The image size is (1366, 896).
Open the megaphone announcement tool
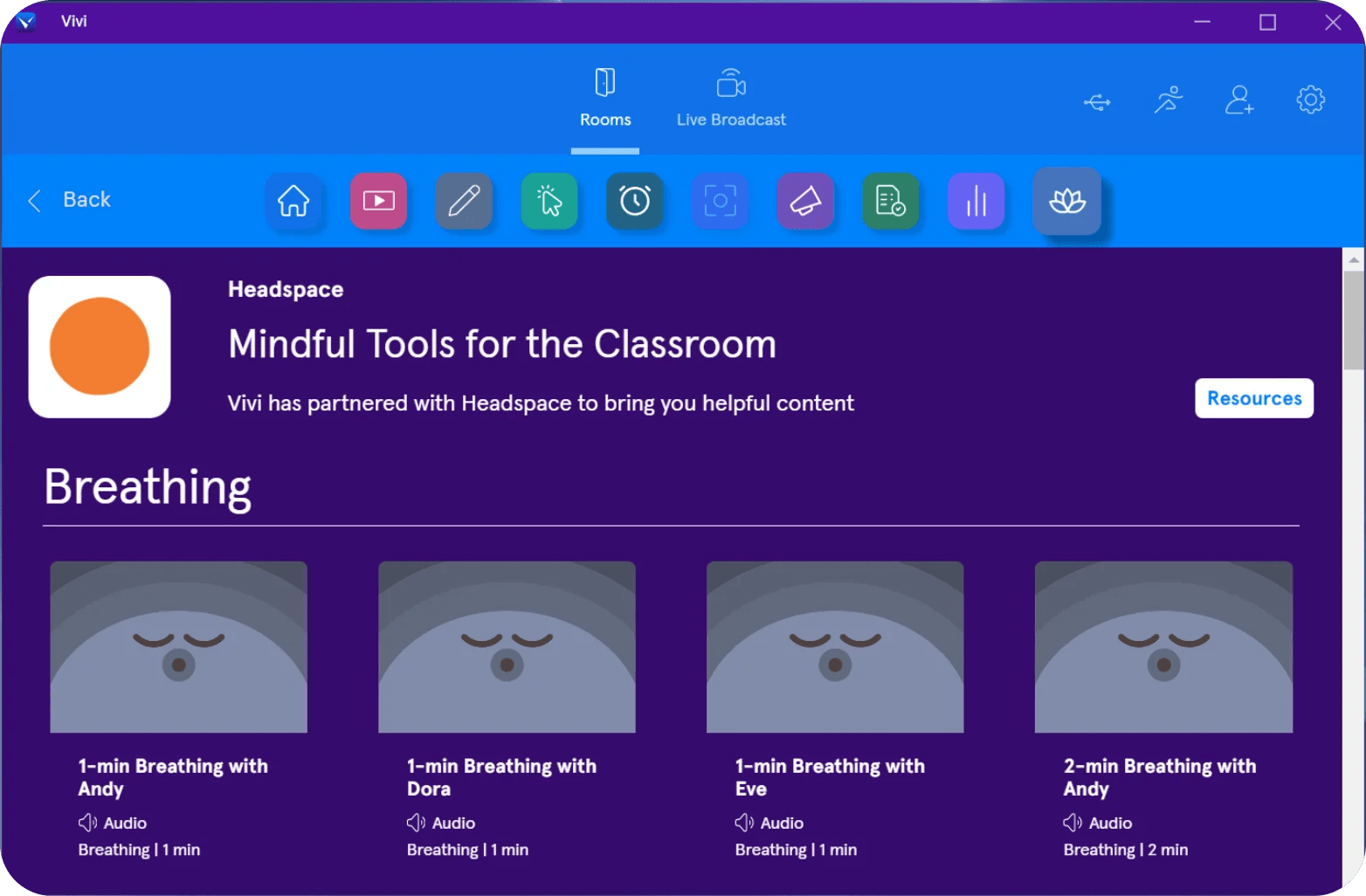click(x=805, y=202)
